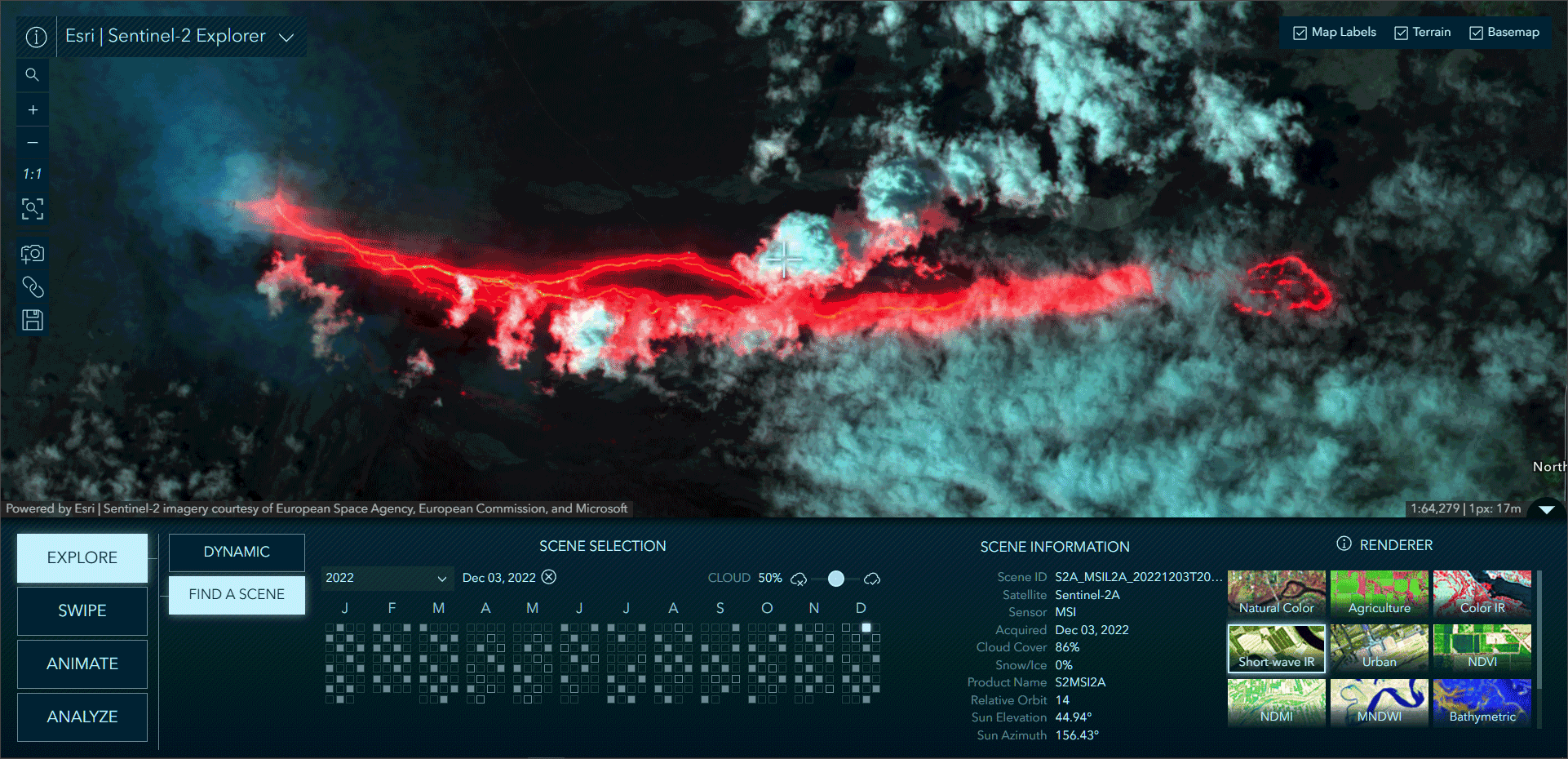Choose the Bathymetric renderer
Screen dimensions: 1568x759
point(1482,702)
